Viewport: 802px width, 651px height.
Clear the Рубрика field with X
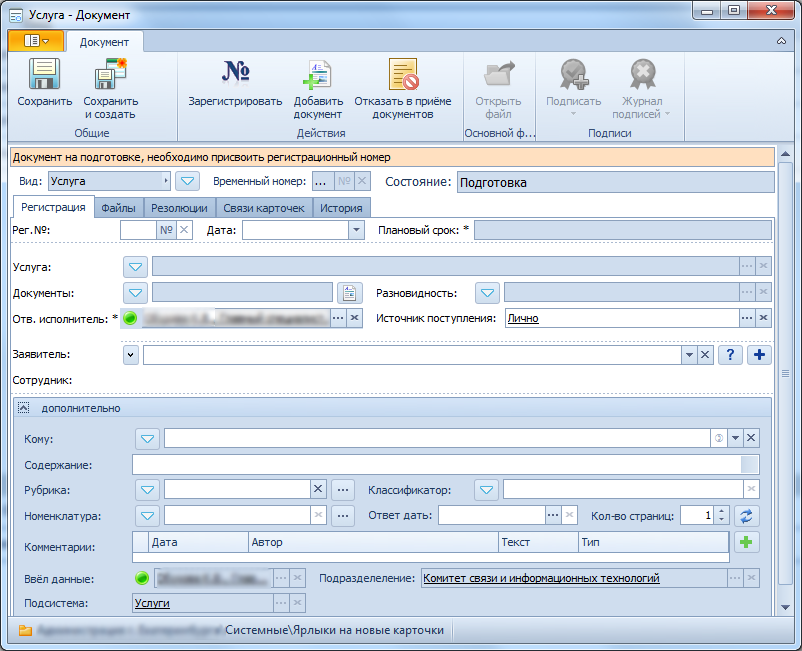point(318,489)
